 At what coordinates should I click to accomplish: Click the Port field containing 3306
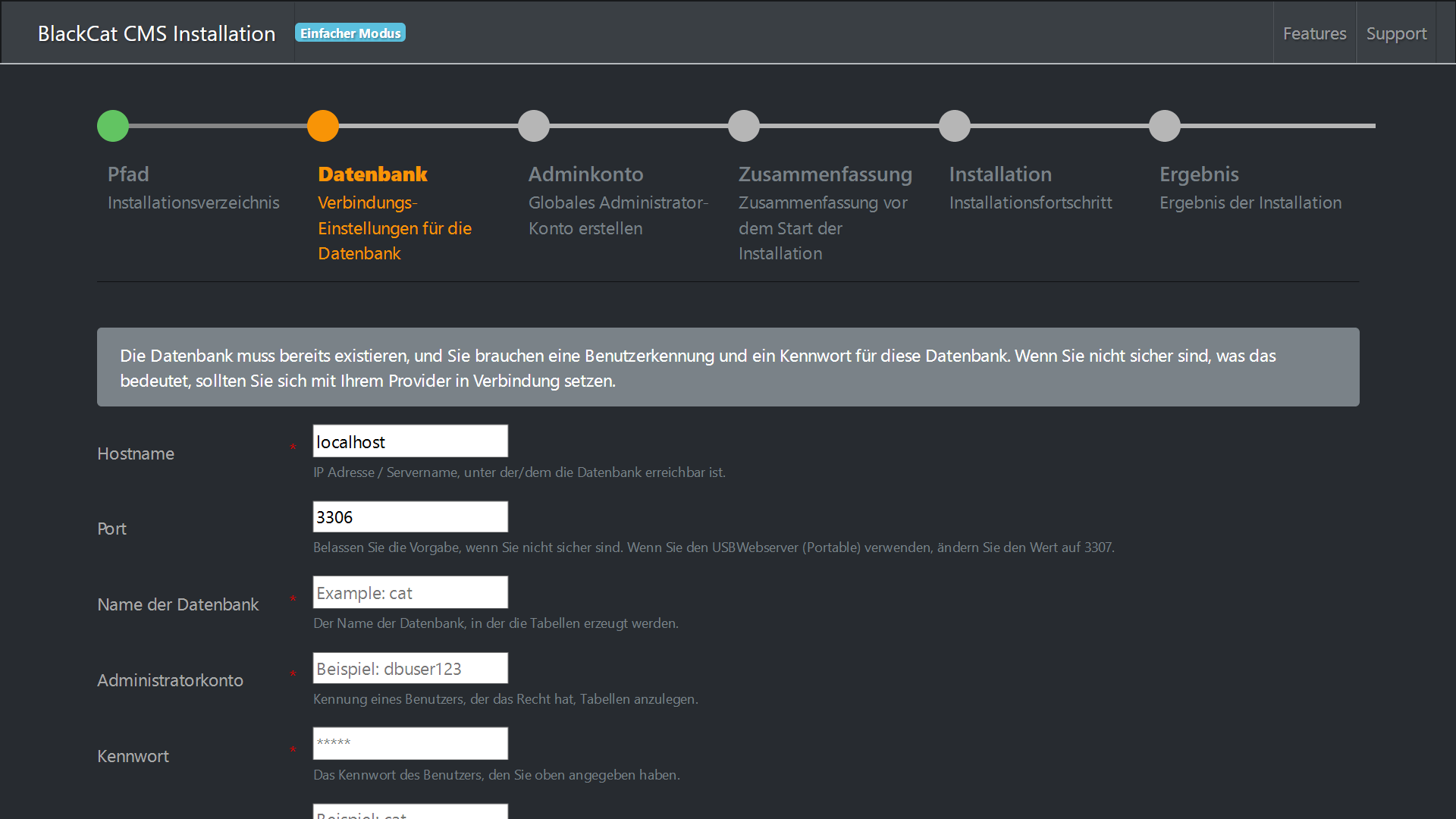pos(410,517)
